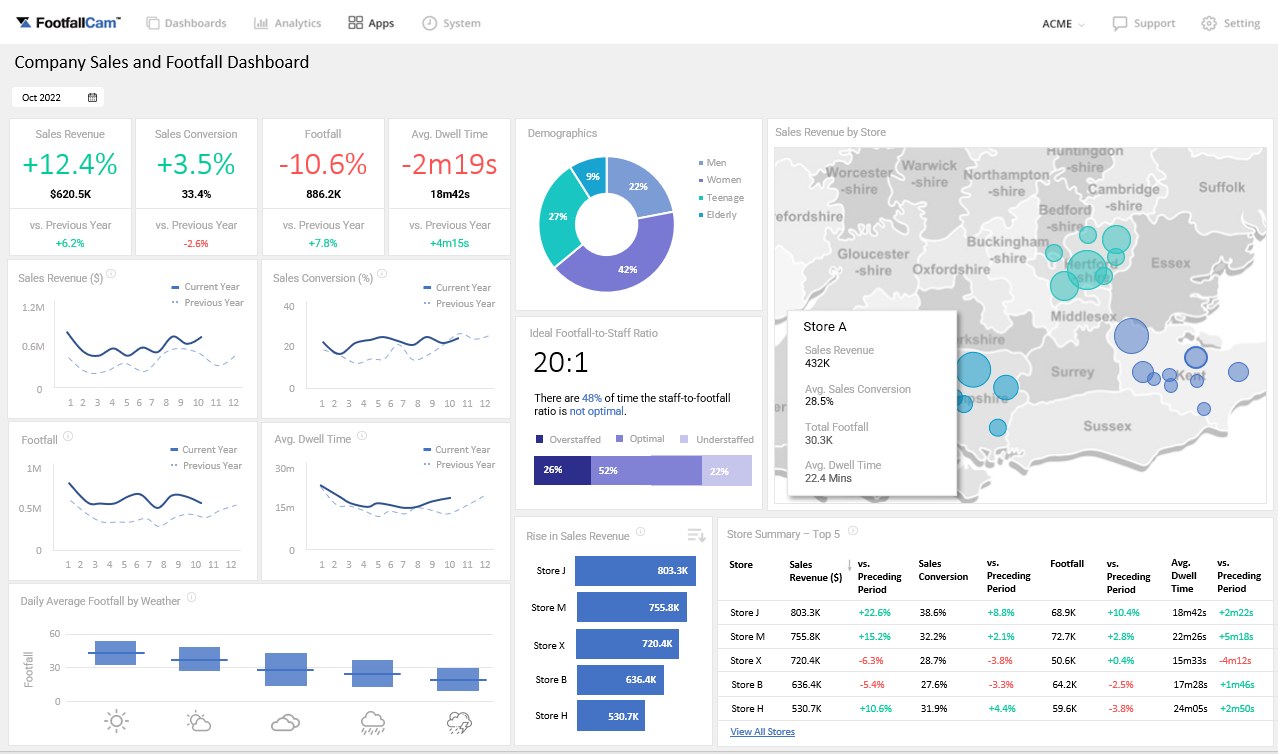Click the Store A tooltip card on map
This screenshot has width=1278, height=754.
click(872, 402)
